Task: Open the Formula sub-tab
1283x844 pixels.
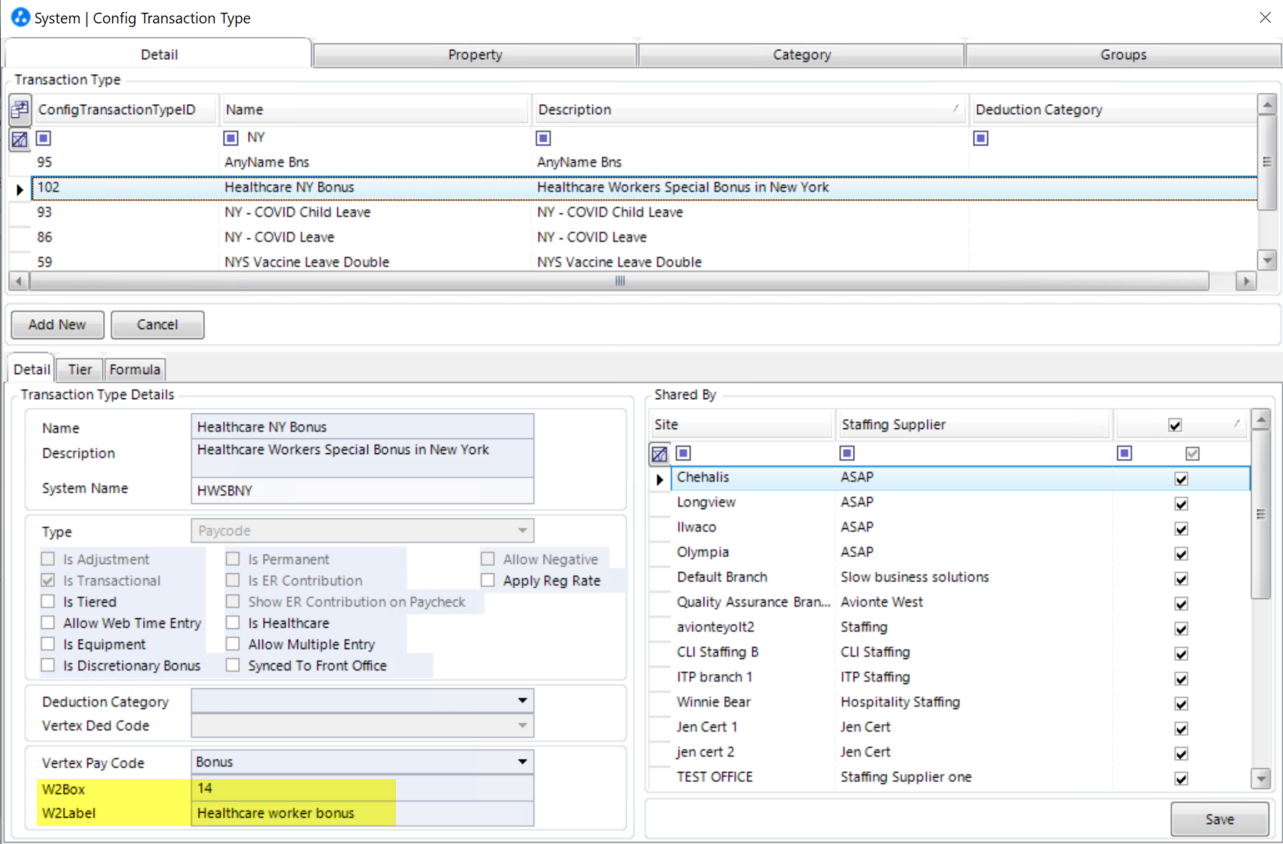Action: pyautogui.click(x=135, y=370)
